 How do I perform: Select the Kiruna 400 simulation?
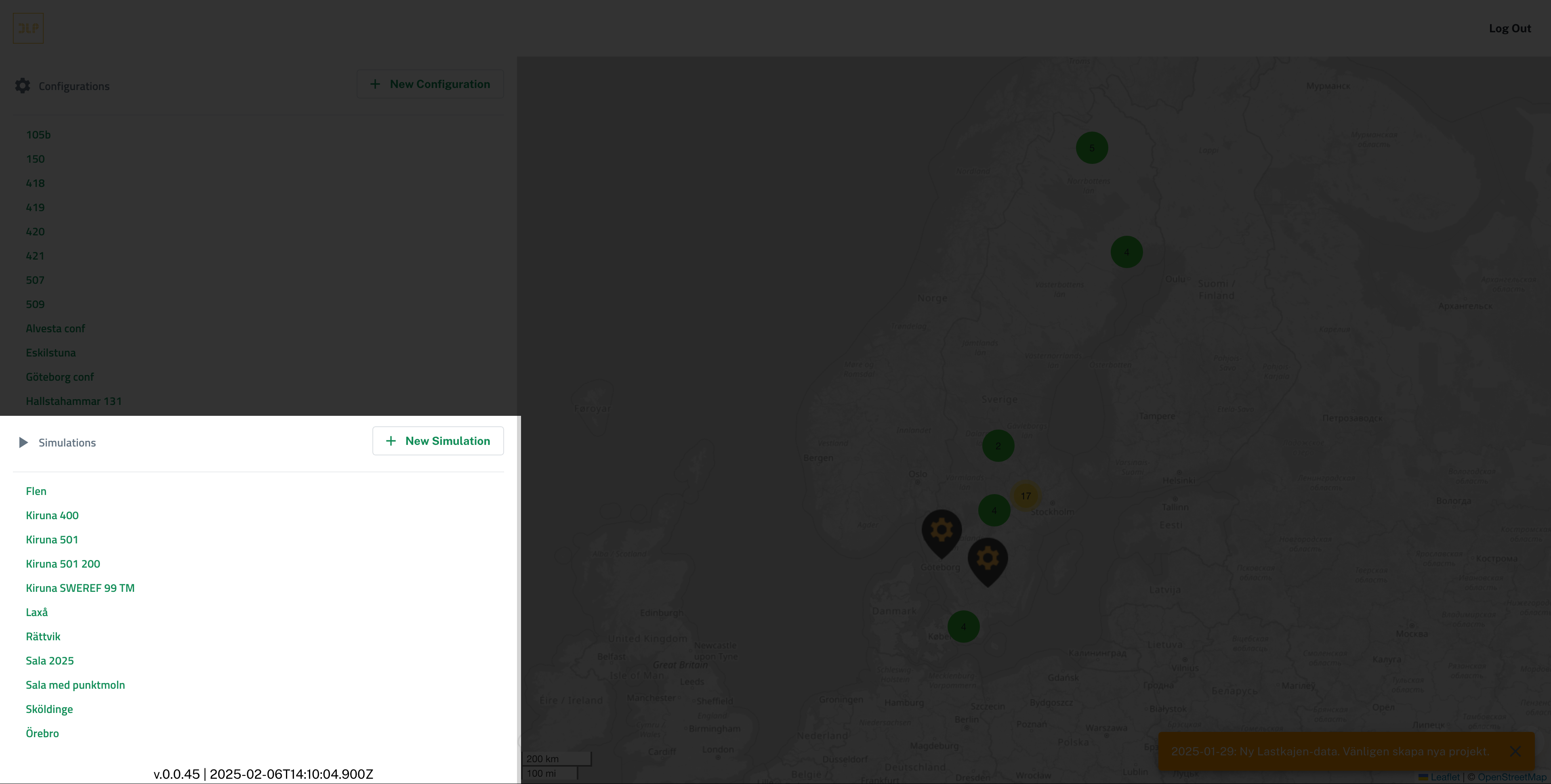pyautogui.click(x=52, y=515)
